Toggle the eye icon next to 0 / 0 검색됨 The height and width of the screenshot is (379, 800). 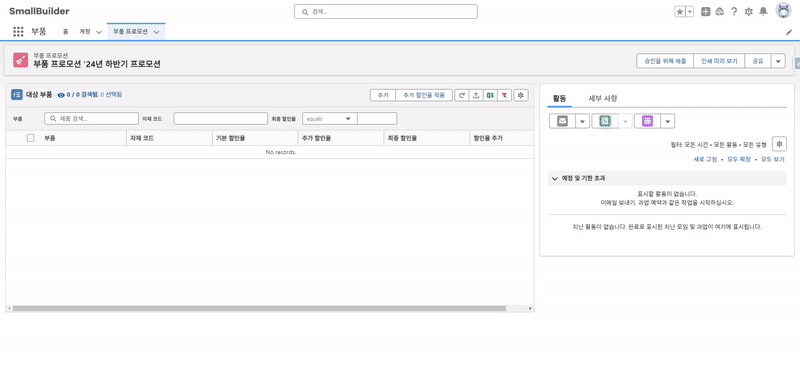click(x=61, y=95)
